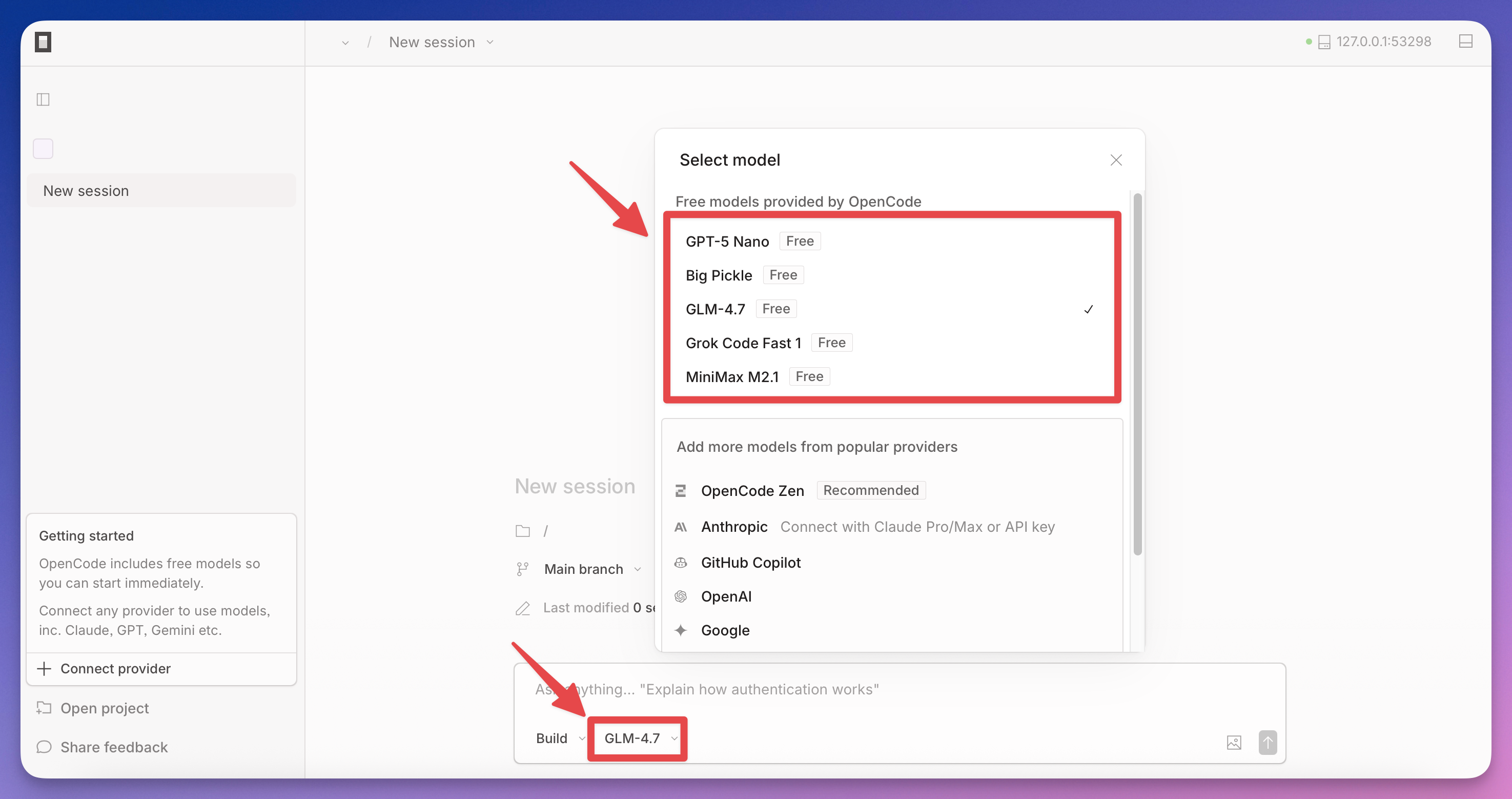Click the panel layout icon in the top-right
The height and width of the screenshot is (799, 1512).
1466,42
